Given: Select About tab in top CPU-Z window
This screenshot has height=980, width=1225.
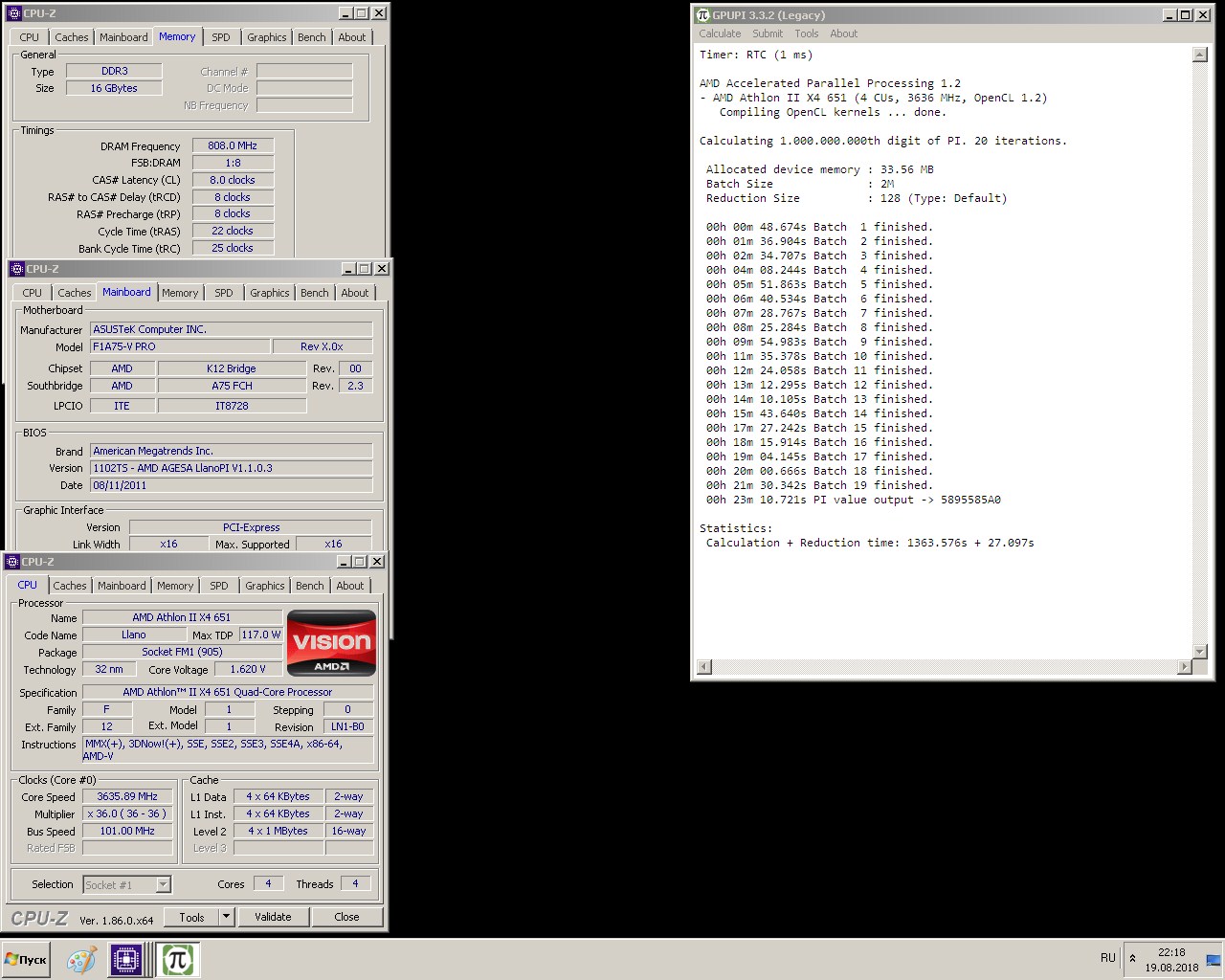Looking at the screenshot, I should tap(352, 37).
